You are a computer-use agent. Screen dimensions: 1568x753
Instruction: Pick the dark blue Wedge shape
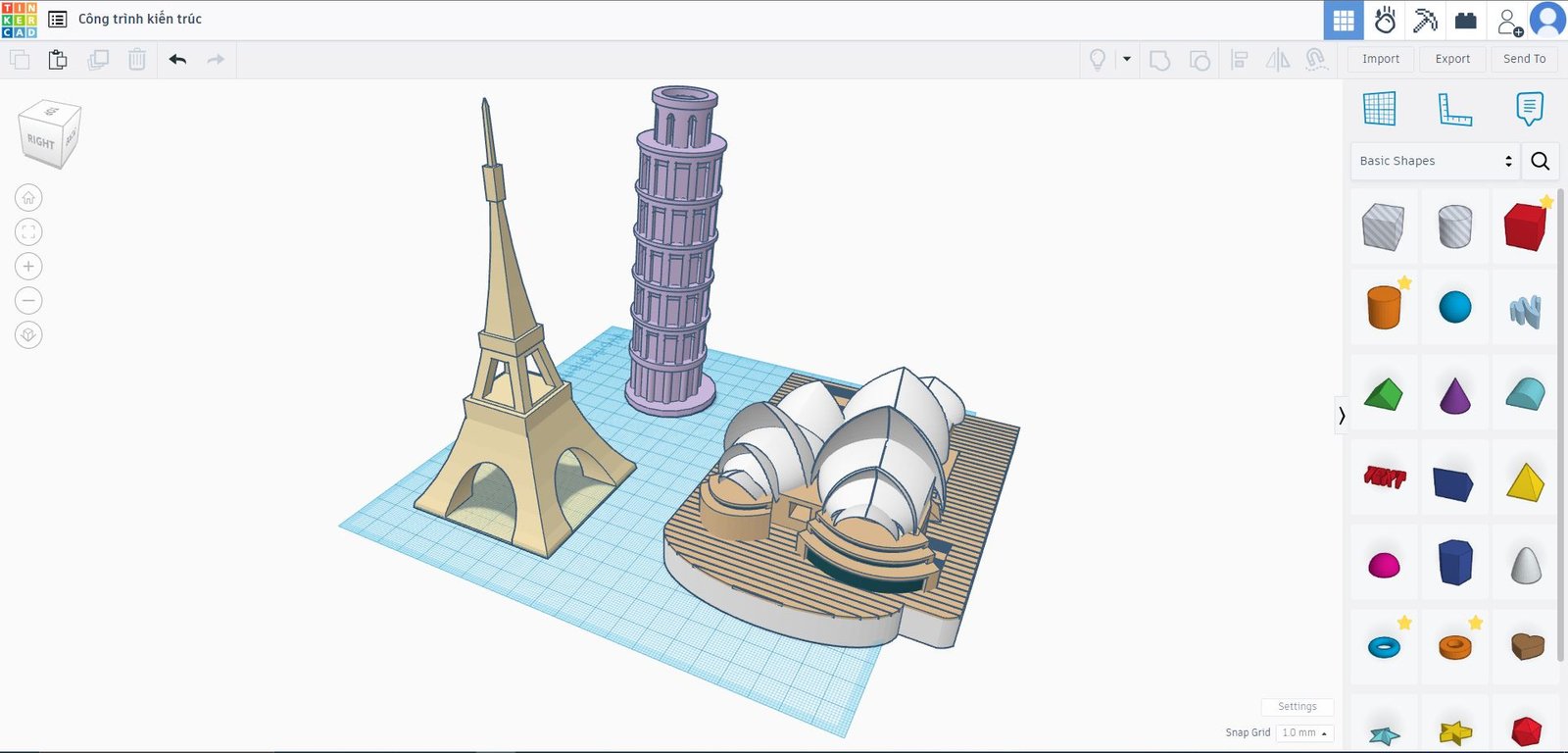tap(1453, 483)
